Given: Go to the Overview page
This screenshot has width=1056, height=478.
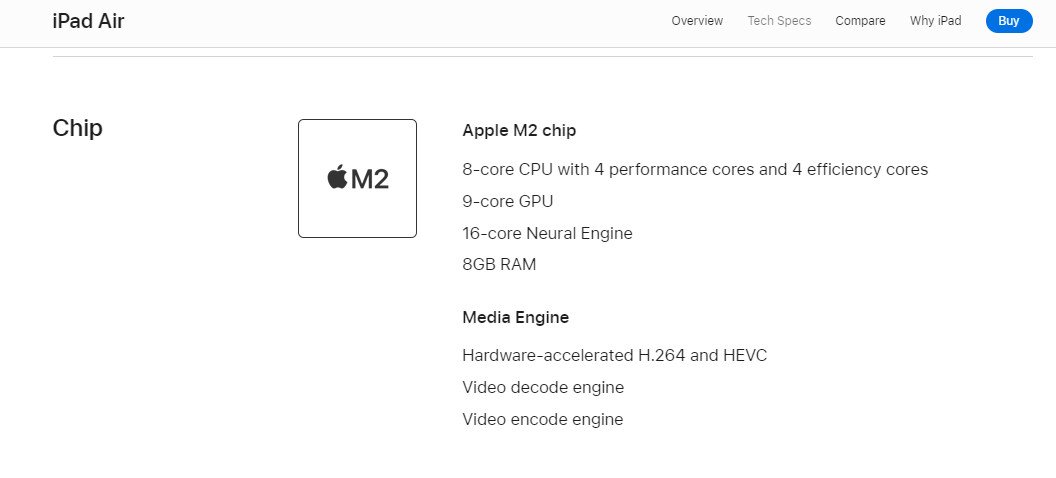Looking at the screenshot, I should point(697,21).
